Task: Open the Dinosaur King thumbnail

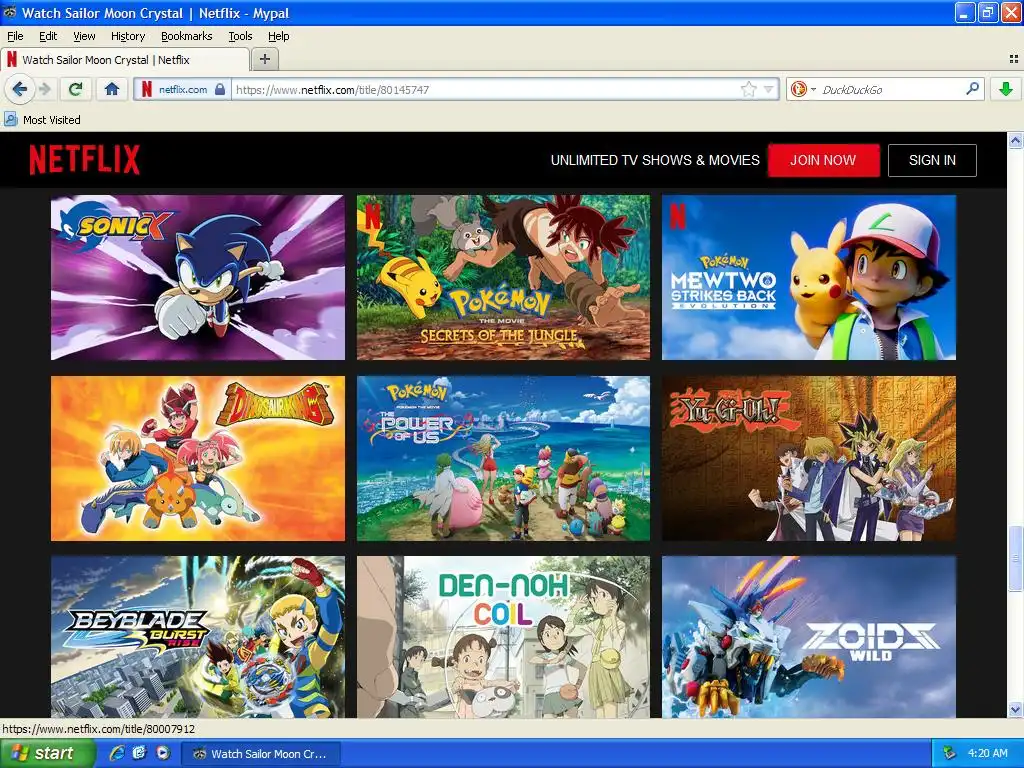Action: pos(198,458)
